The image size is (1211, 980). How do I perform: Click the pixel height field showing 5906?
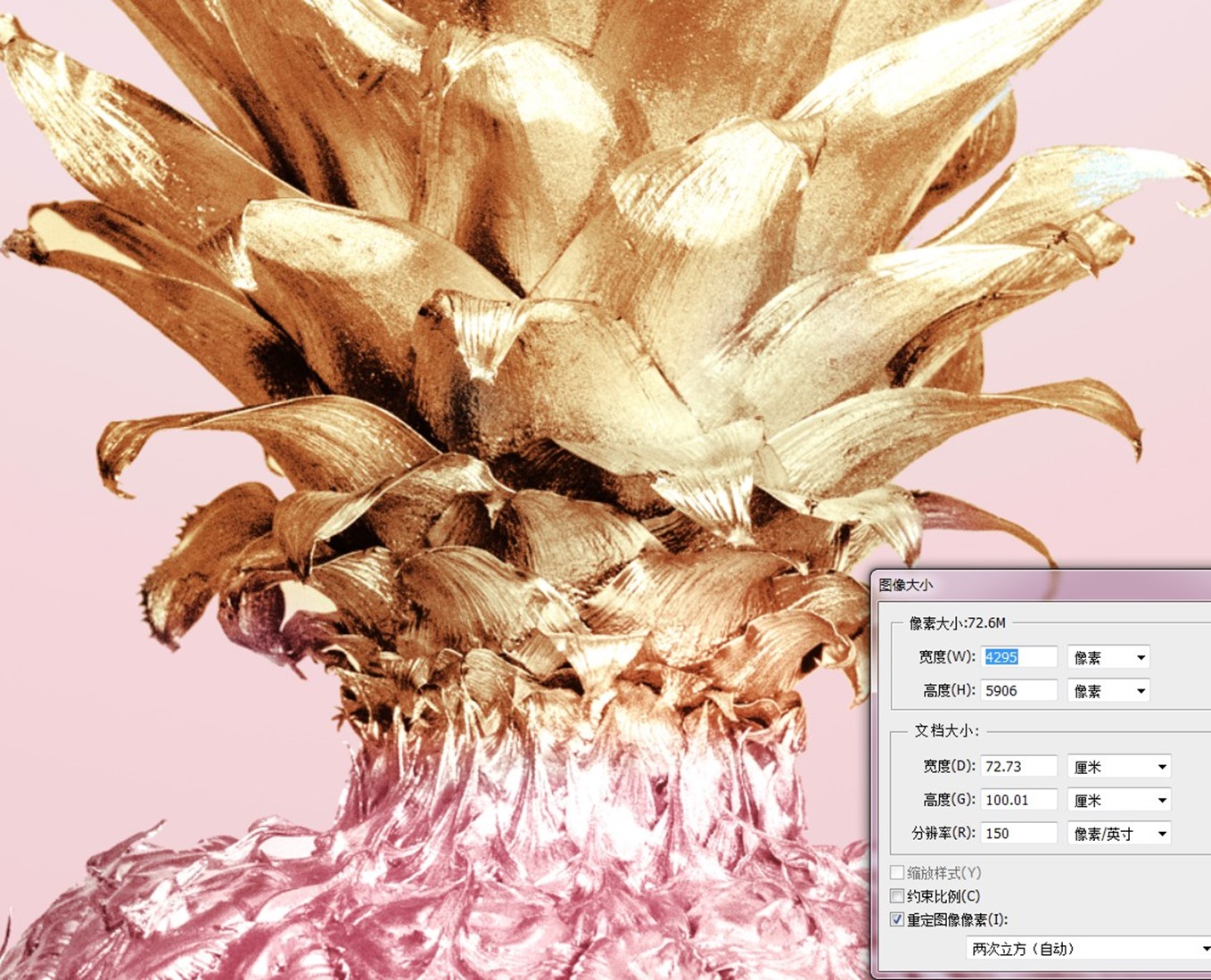pos(1019,690)
